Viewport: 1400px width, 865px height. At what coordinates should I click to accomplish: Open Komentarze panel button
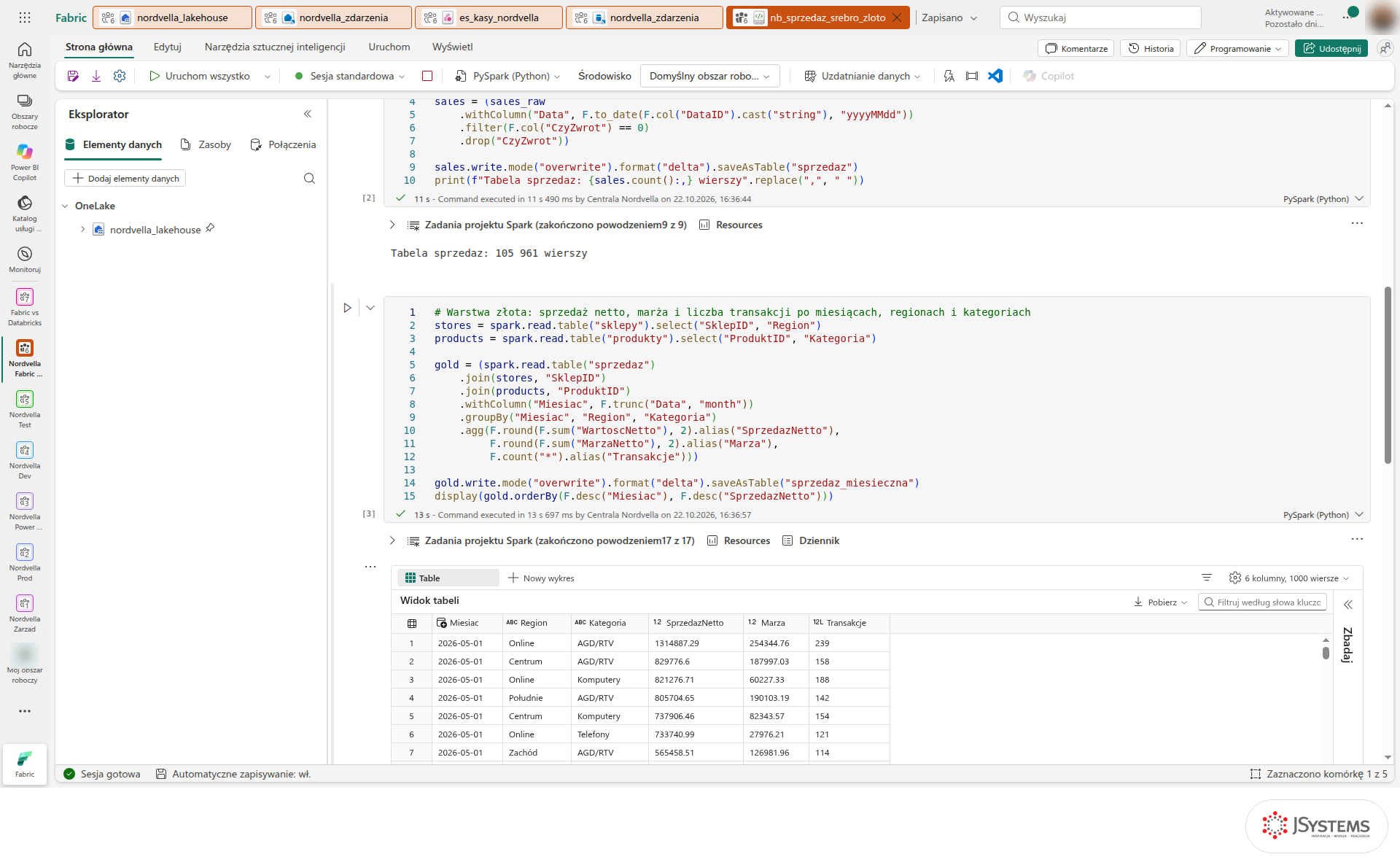(1076, 48)
